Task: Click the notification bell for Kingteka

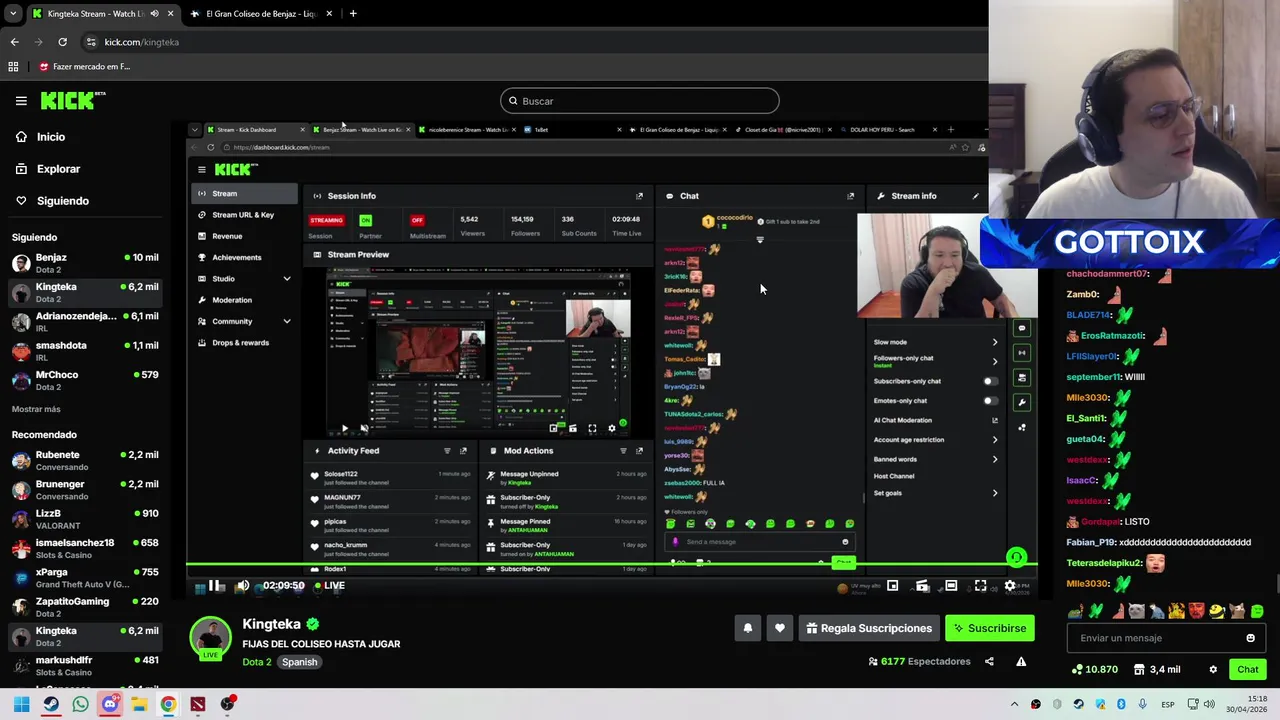Action: 747,628
